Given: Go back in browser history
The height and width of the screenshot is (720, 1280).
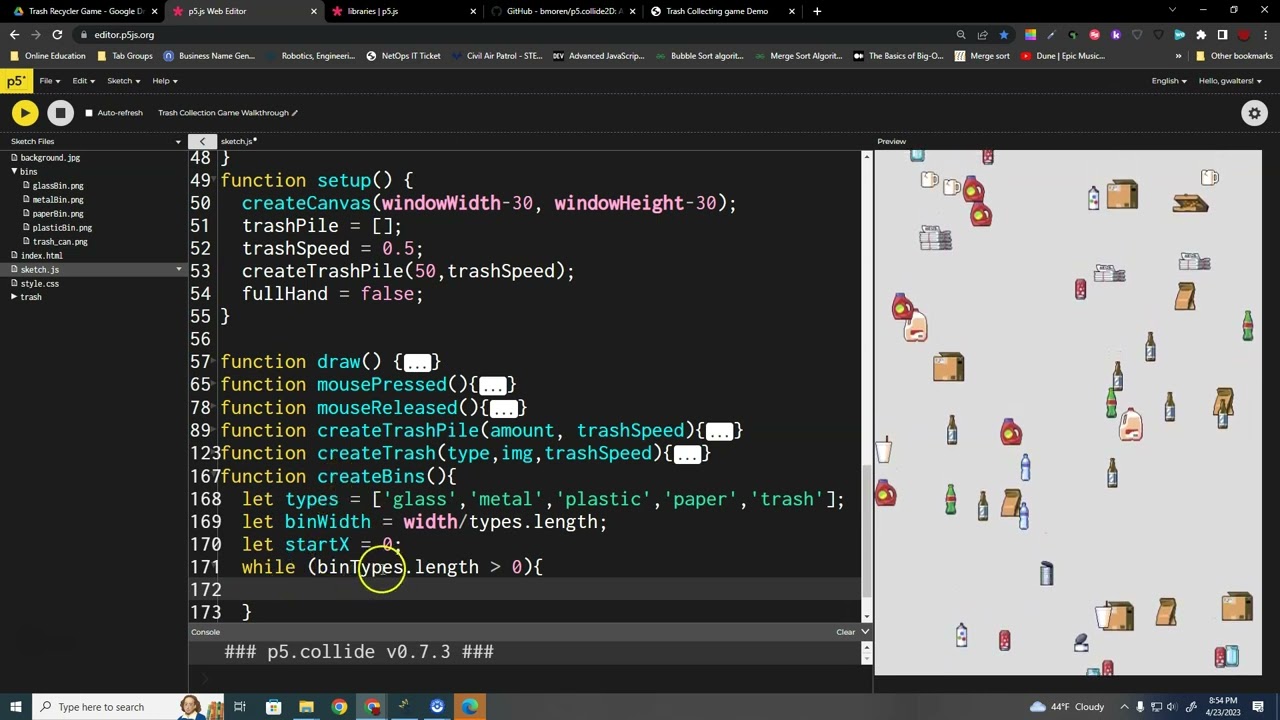Looking at the screenshot, I should tap(14, 35).
